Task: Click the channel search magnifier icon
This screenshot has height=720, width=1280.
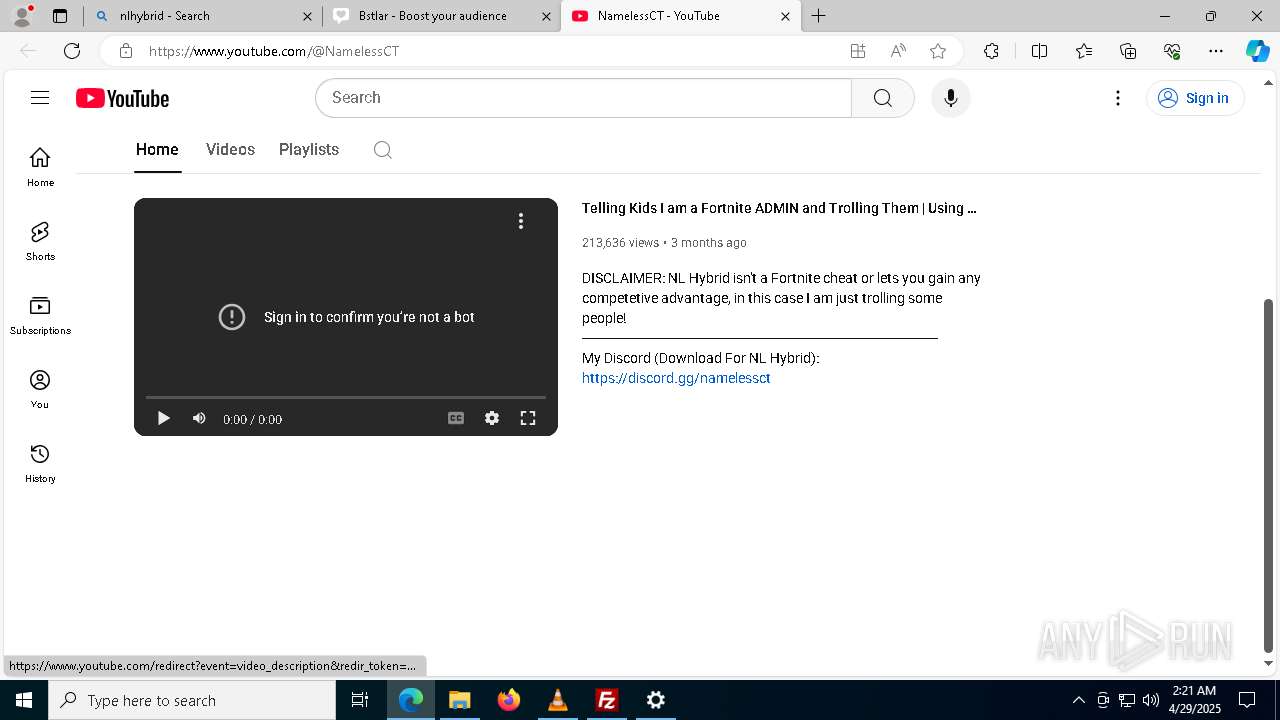Action: 382,150
